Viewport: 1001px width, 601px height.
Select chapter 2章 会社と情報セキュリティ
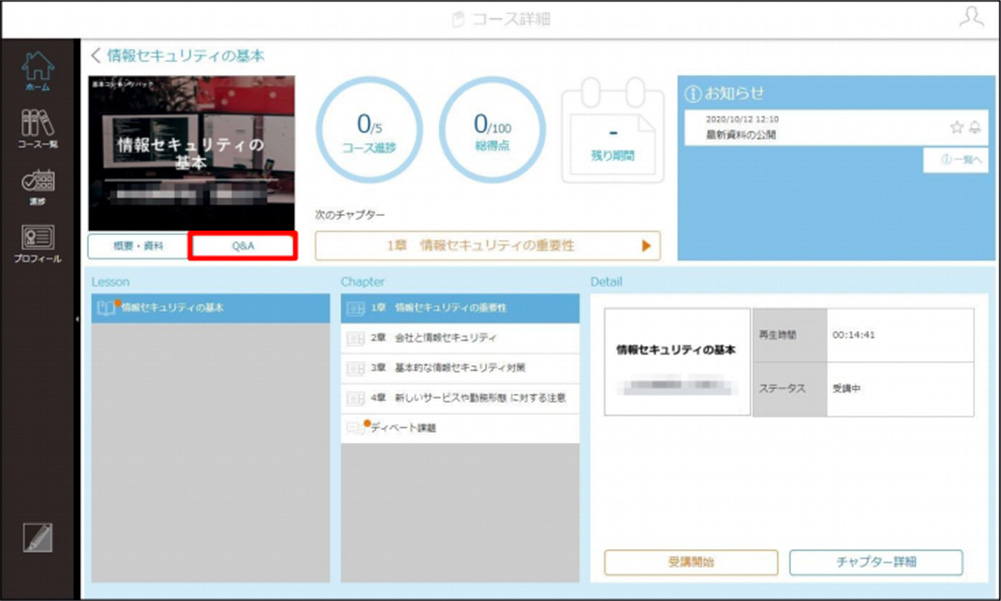(460, 338)
